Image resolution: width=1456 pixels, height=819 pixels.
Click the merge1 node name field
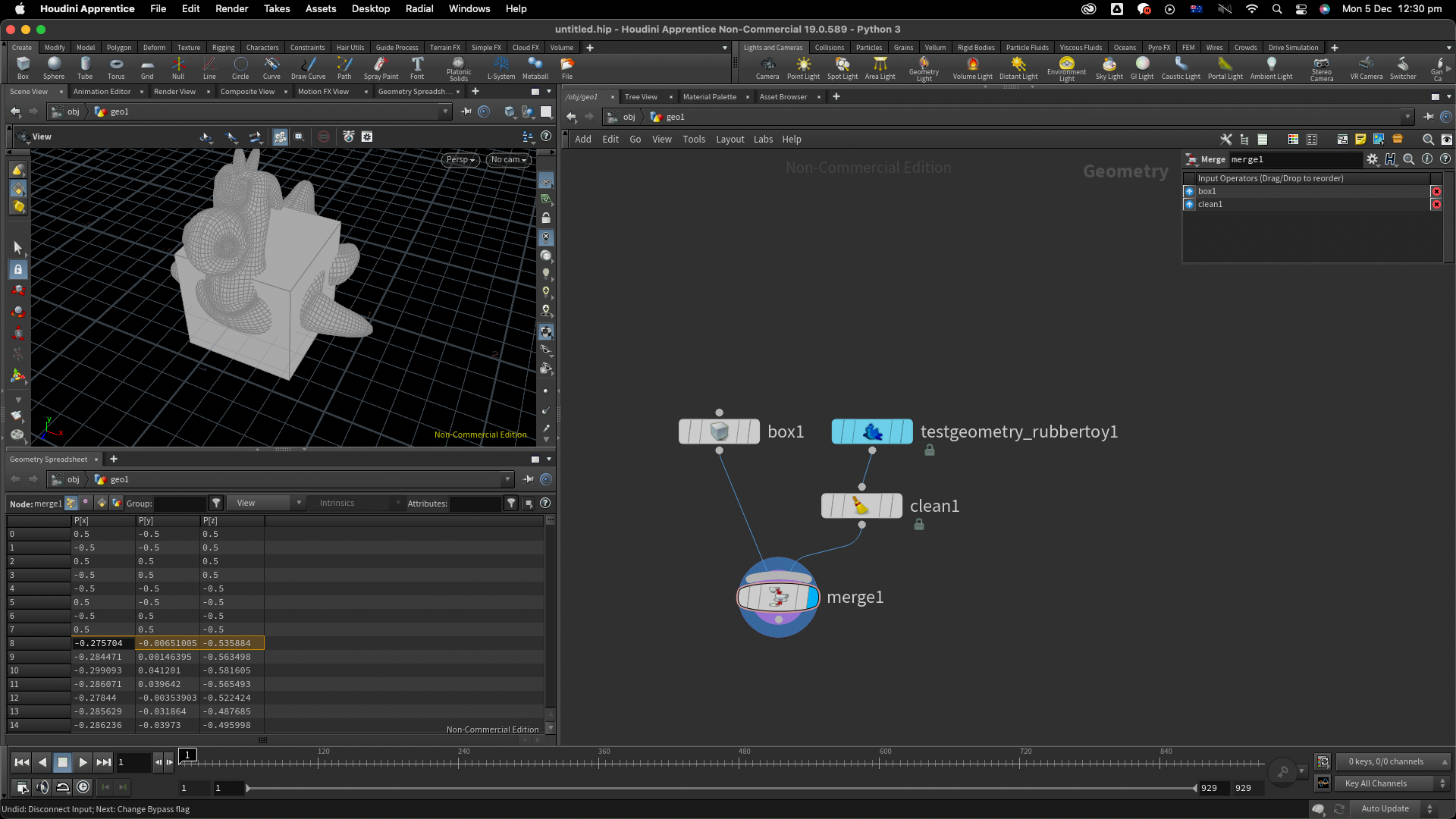[1294, 159]
